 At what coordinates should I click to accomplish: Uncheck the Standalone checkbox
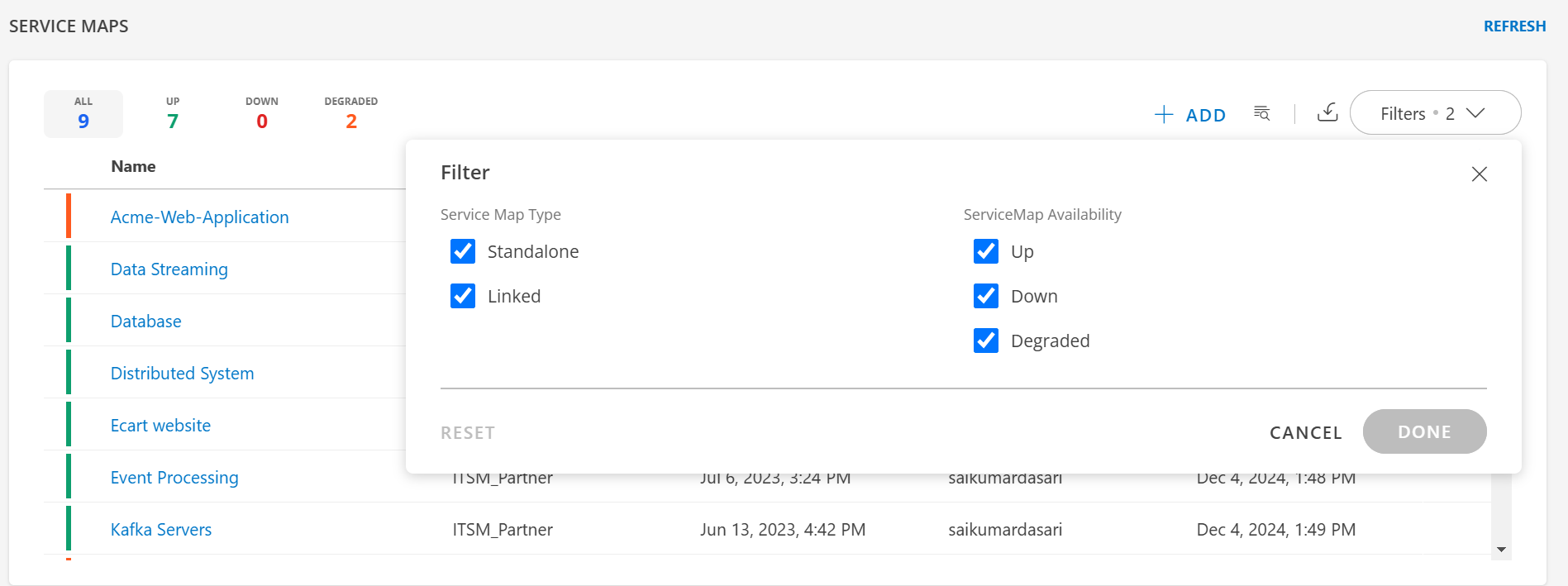[x=463, y=251]
